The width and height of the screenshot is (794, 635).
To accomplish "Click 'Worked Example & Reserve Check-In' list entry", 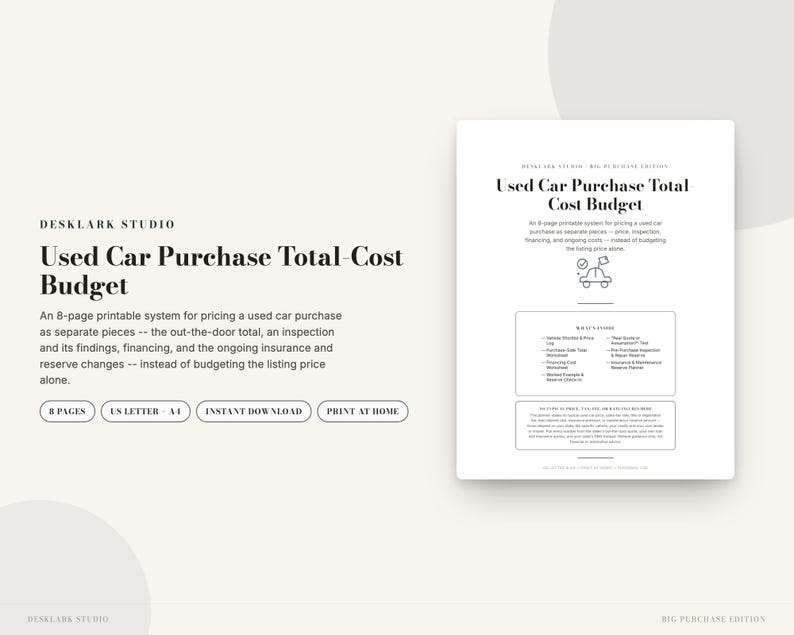I will pyautogui.click(x=563, y=377).
